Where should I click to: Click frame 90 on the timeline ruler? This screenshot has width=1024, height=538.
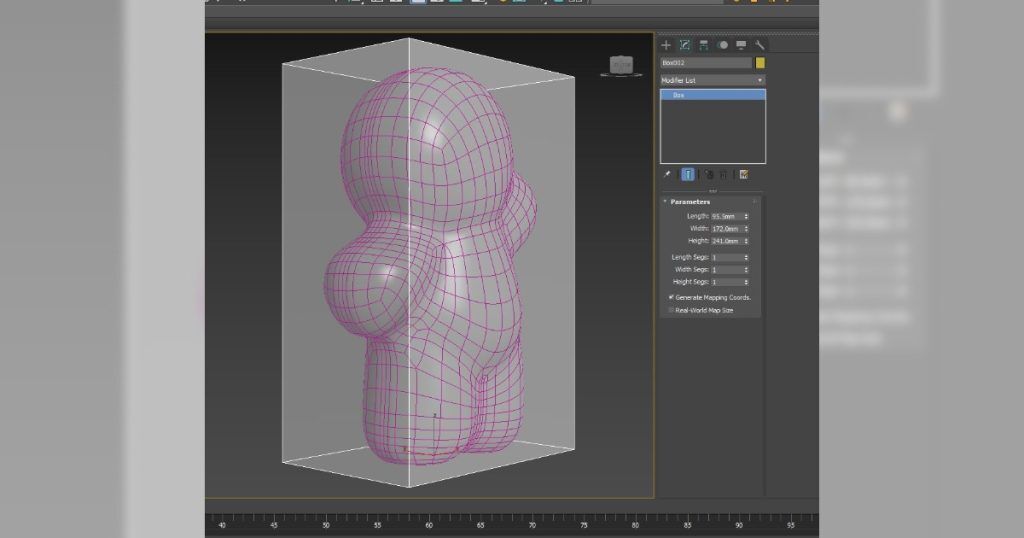tap(739, 525)
